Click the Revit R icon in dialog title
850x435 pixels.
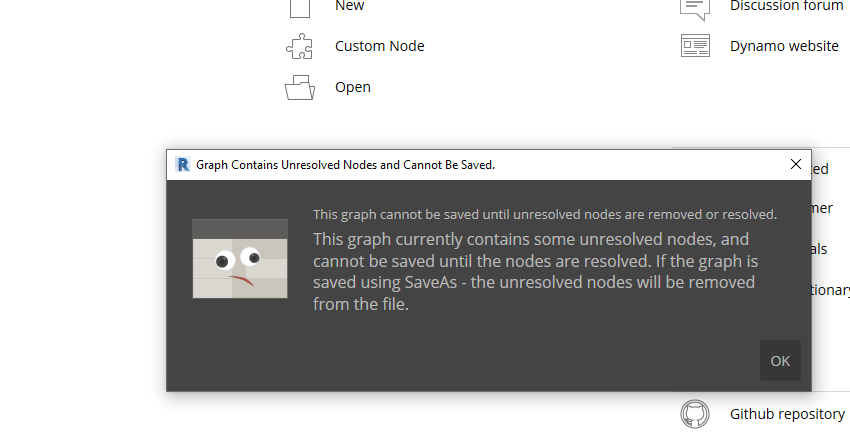183,164
